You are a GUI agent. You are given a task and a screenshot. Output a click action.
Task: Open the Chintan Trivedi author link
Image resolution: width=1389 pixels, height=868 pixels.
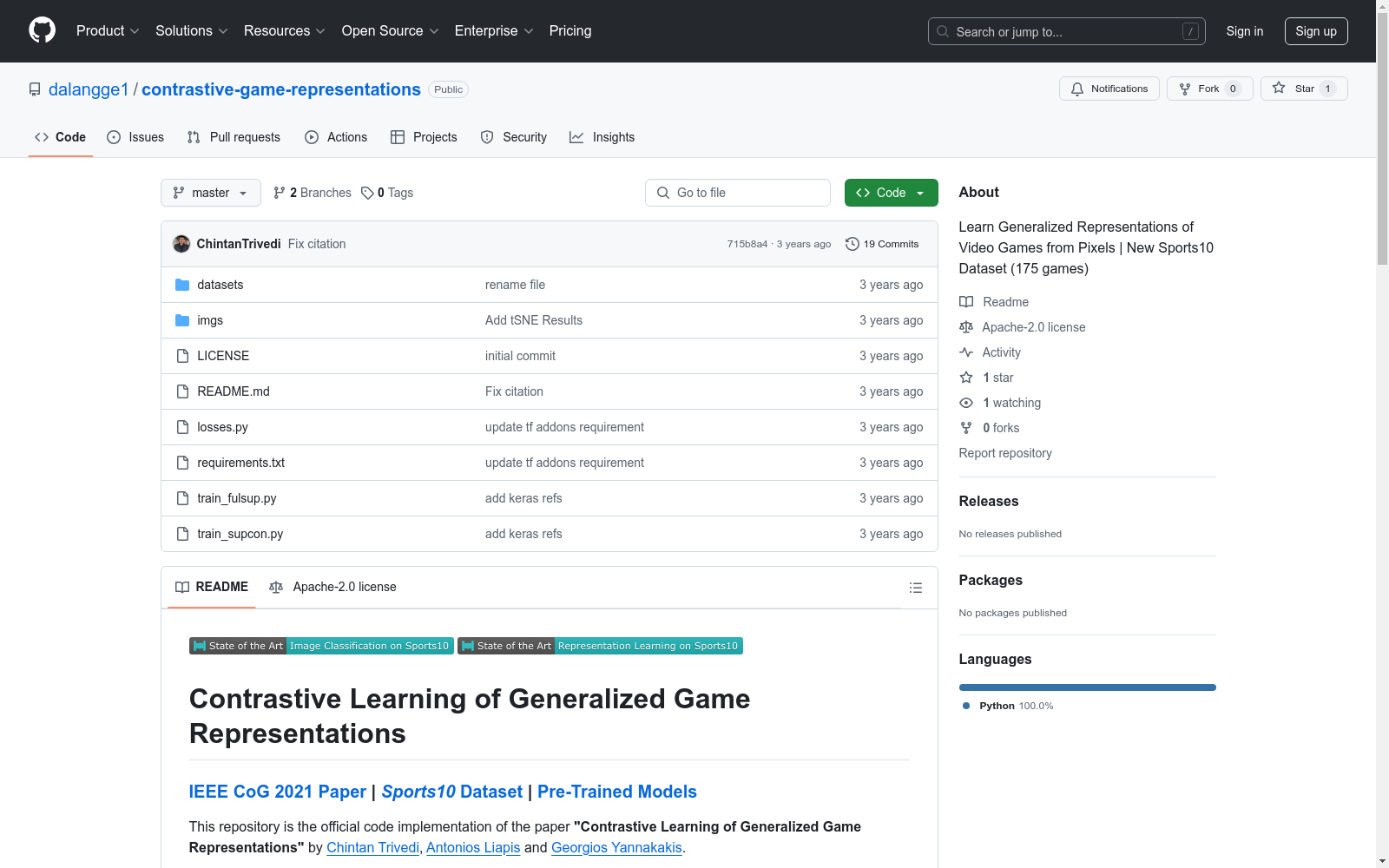372,847
